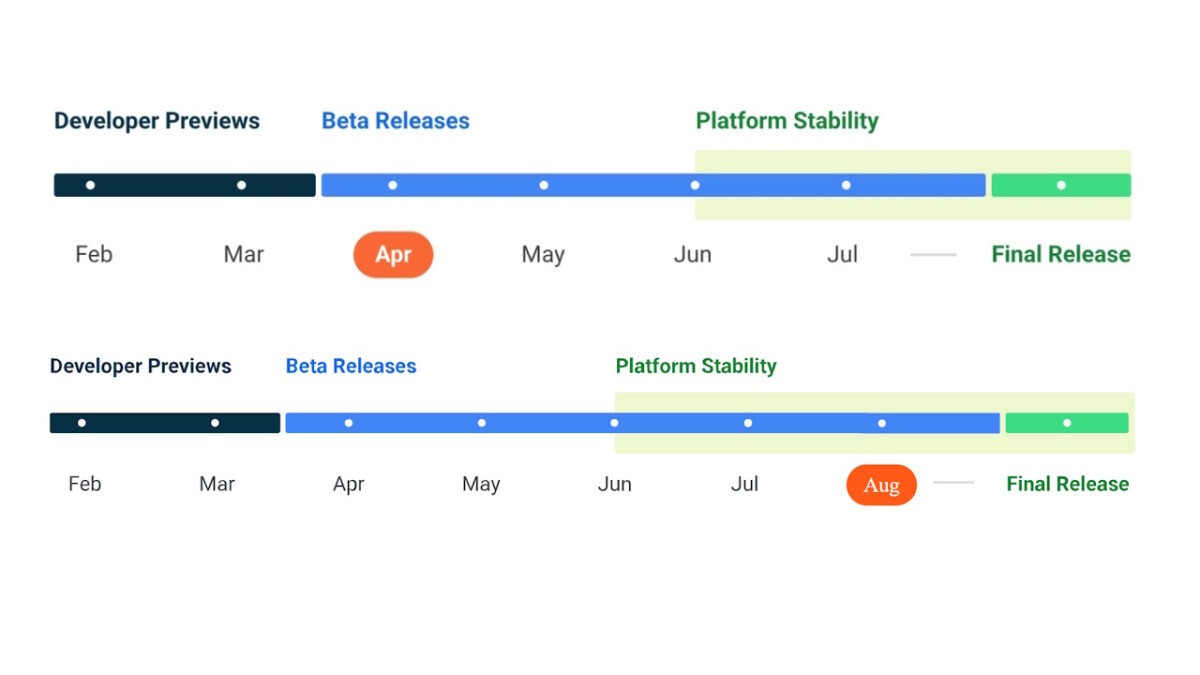
Task: Click the Aug dot on the bottom timeline
Action: (881, 423)
